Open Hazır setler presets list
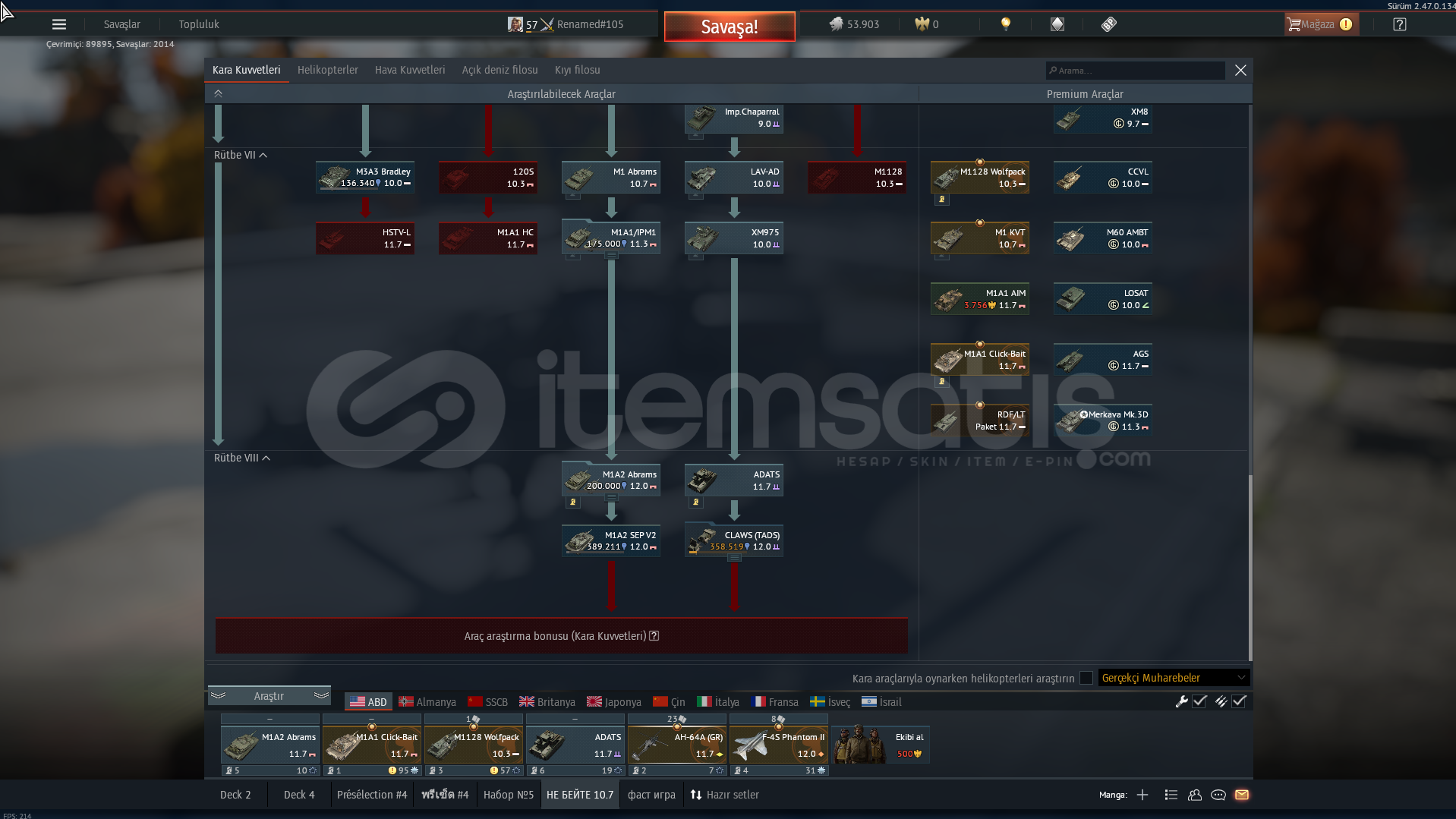This screenshot has height=819, width=1456. coord(724,795)
